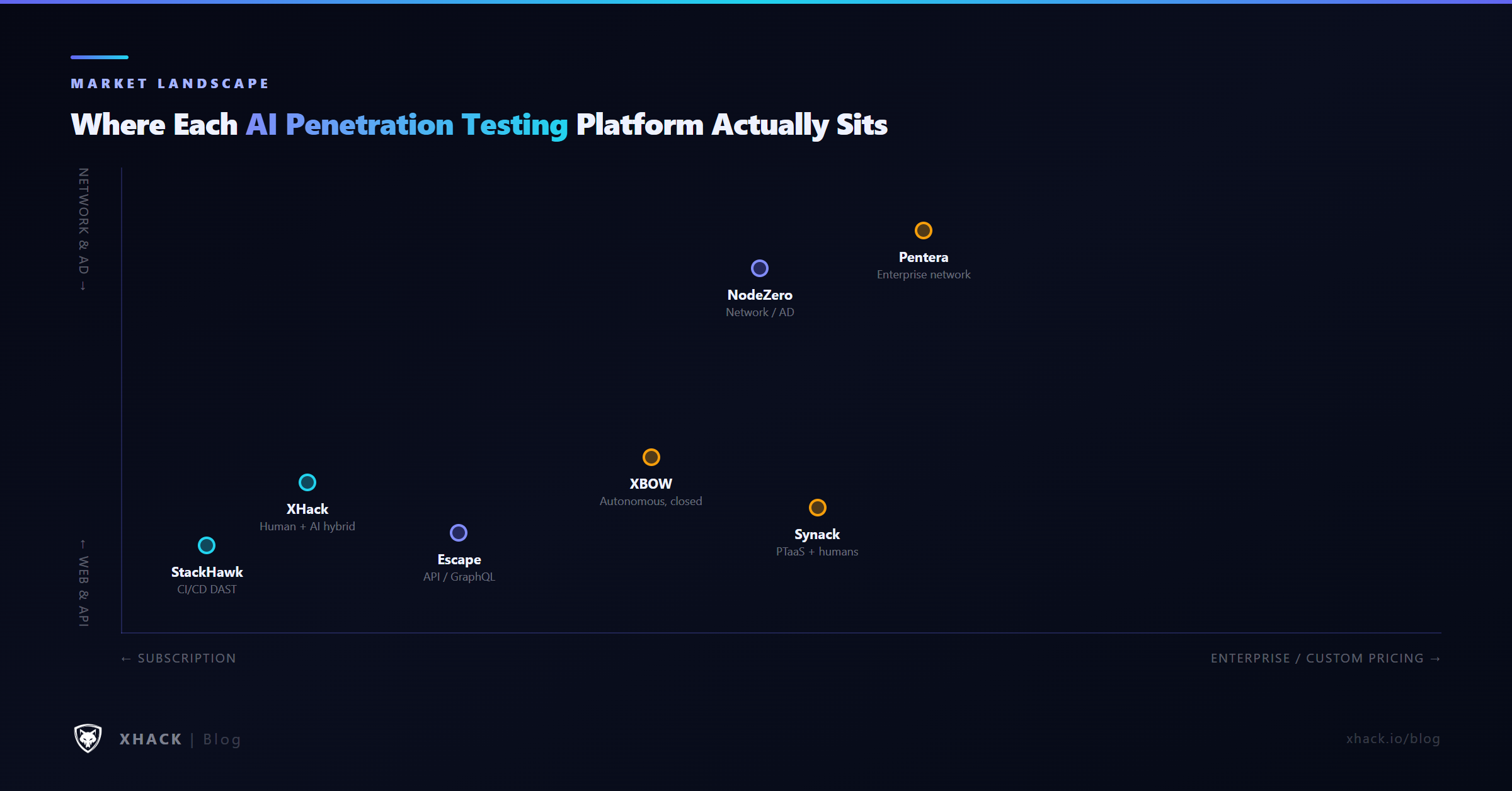Click the XHack cyan marker circle
This screenshot has width=1512, height=791.
(x=307, y=482)
